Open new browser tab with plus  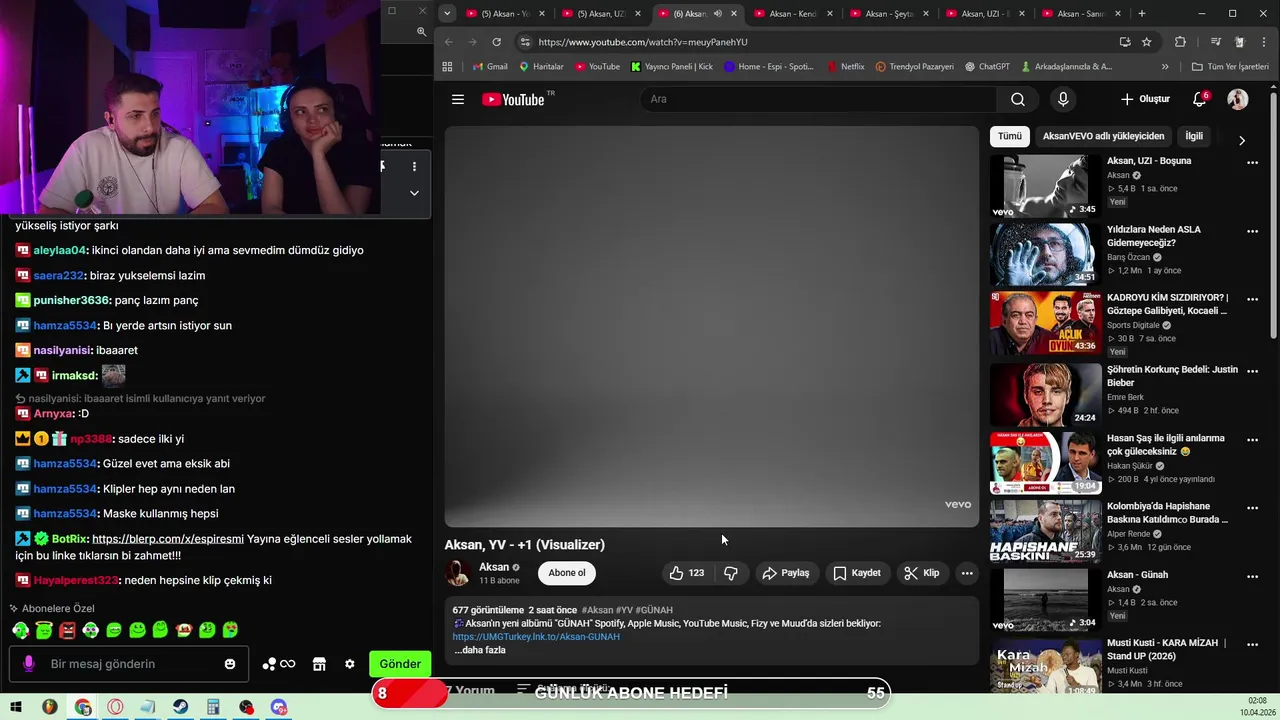pos(1142,13)
